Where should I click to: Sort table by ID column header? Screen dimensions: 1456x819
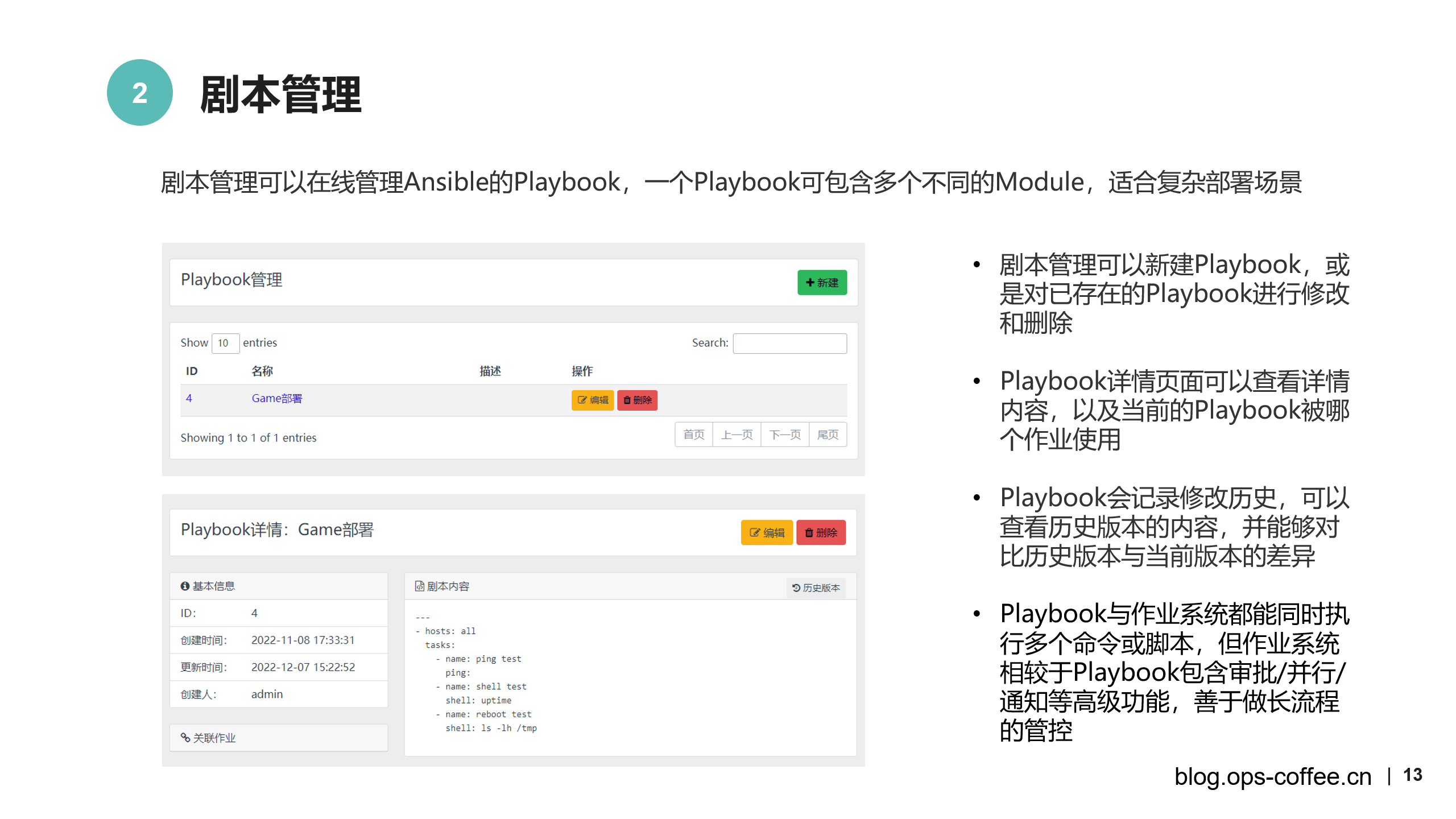pyautogui.click(x=192, y=371)
